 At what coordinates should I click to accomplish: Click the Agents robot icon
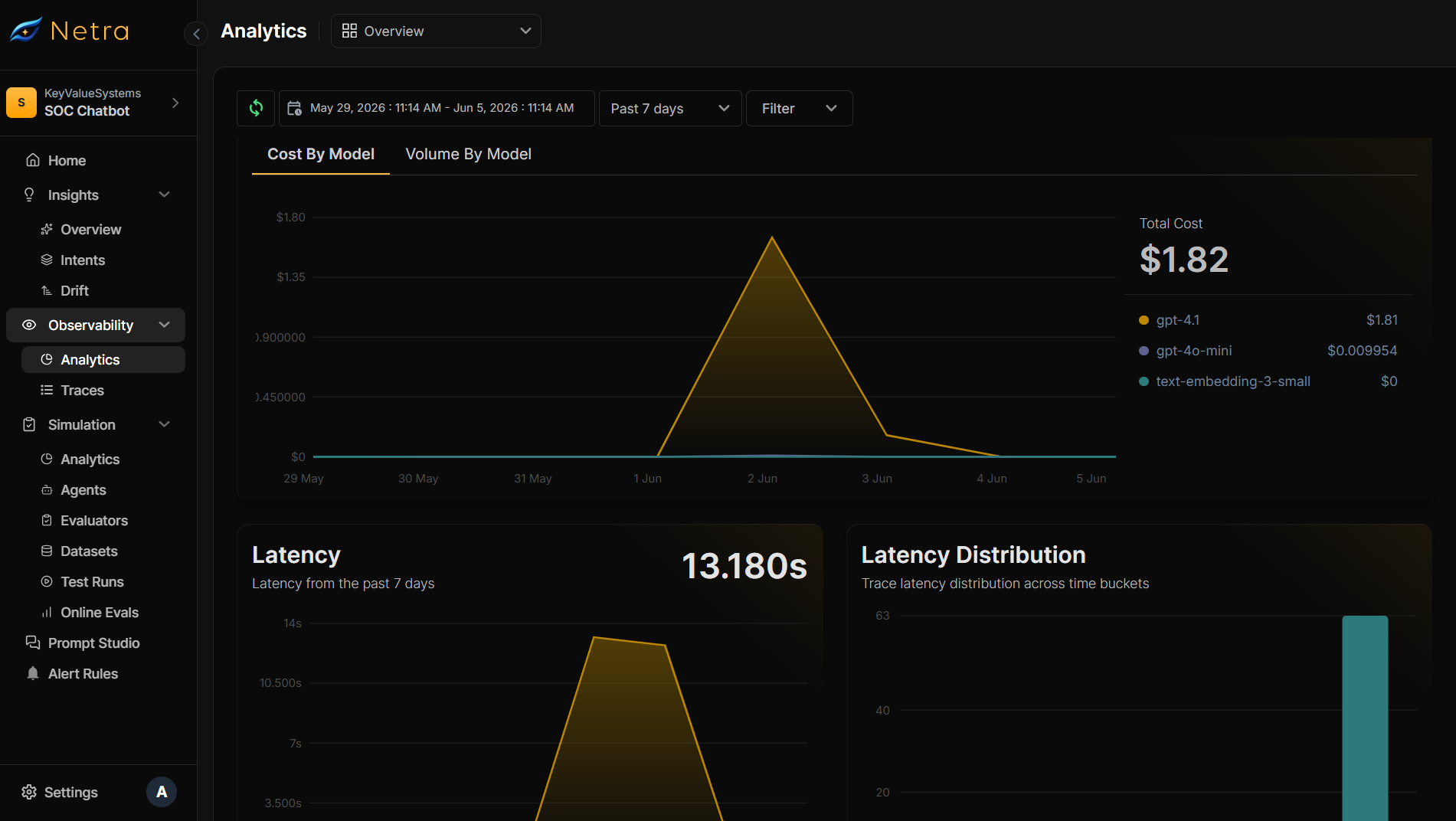[x=47, y=489]
